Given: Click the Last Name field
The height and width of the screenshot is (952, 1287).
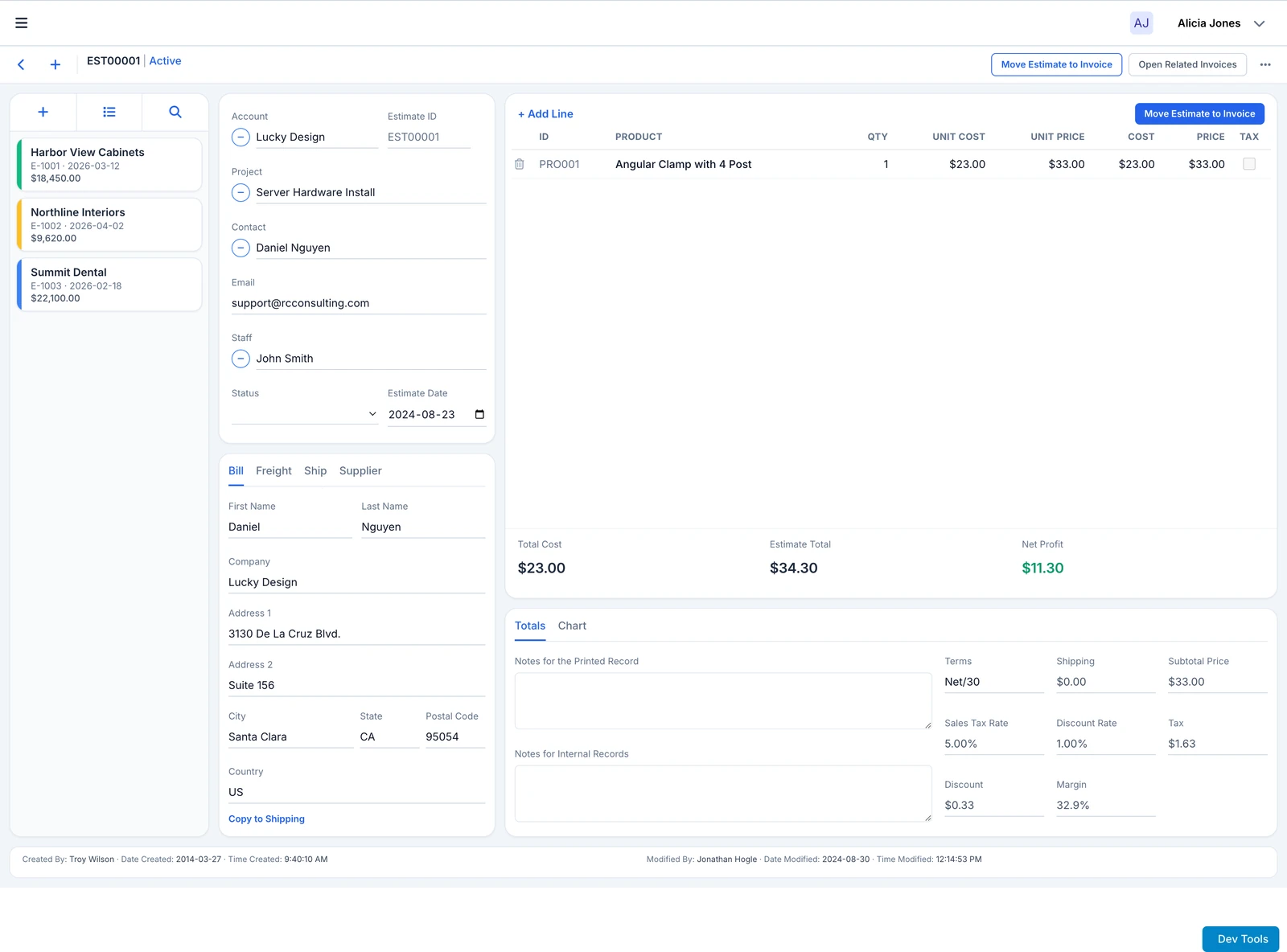Looking at the screenshot, I should (x=423, y=527).
